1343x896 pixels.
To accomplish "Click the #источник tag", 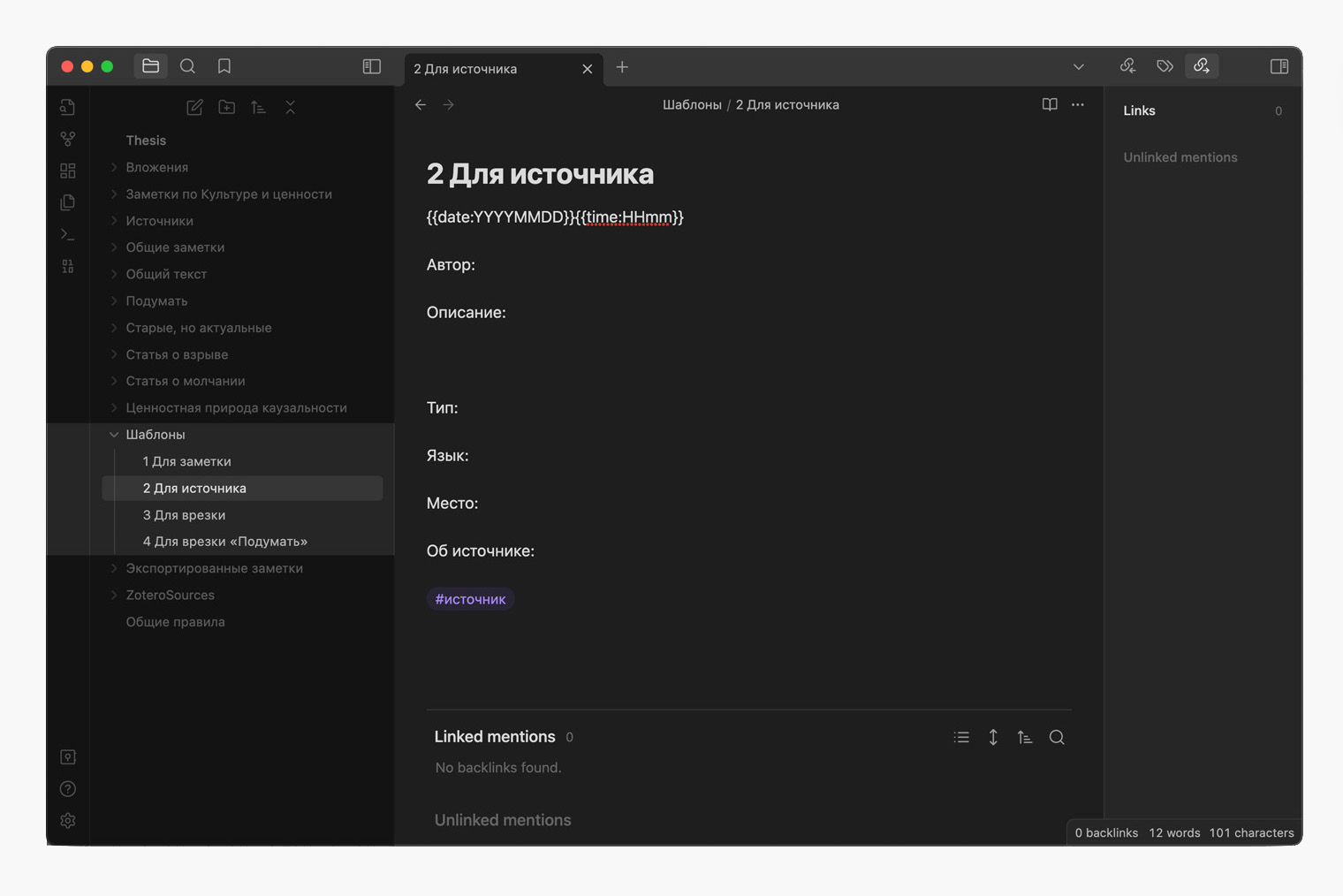I will pos(470,599).
